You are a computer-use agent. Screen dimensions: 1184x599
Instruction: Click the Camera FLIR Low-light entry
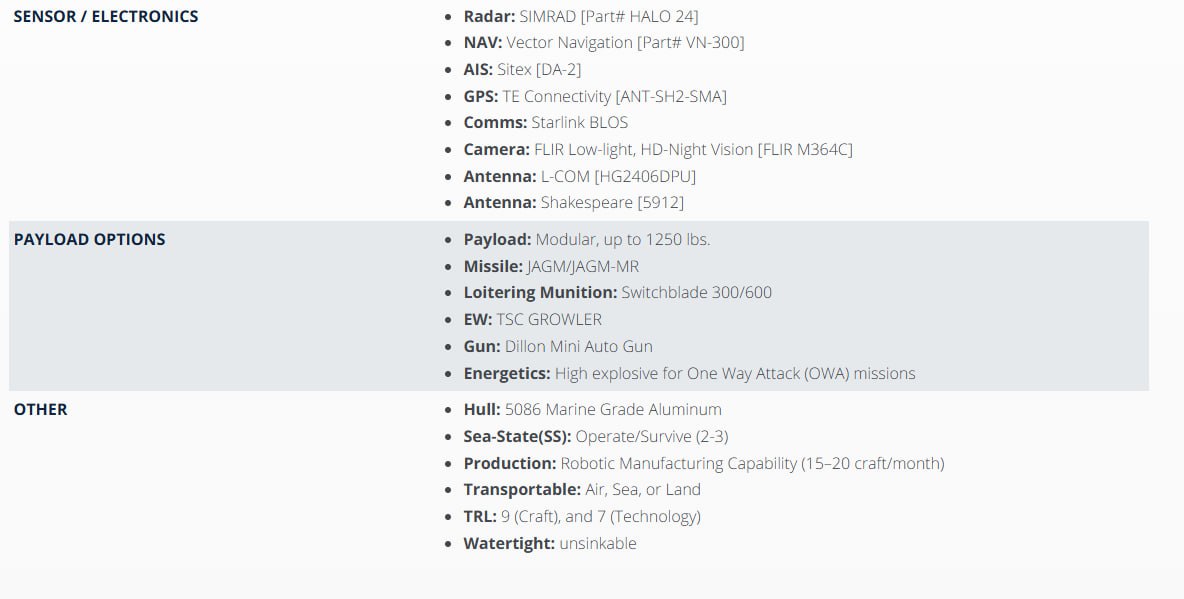tap(657, 149)
